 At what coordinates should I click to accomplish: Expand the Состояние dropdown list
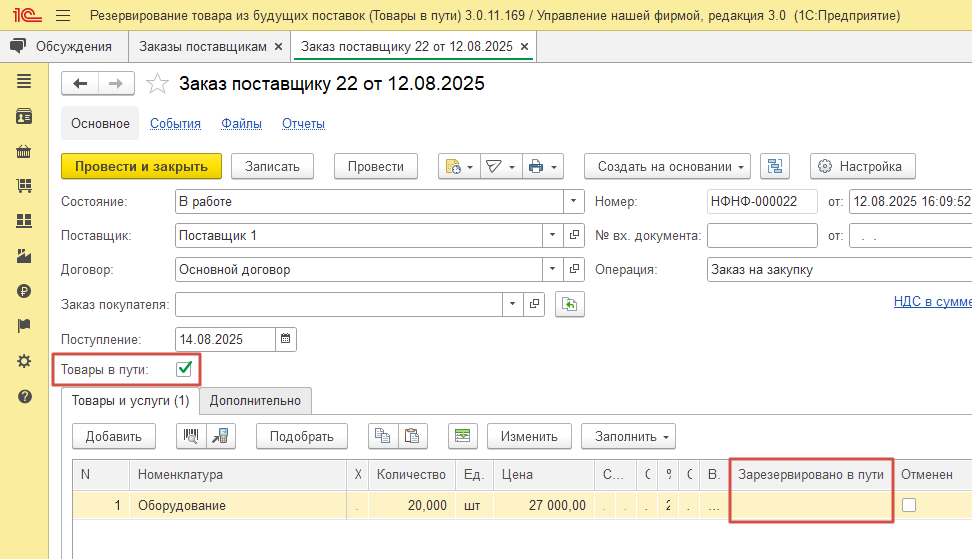click(574, 201)
